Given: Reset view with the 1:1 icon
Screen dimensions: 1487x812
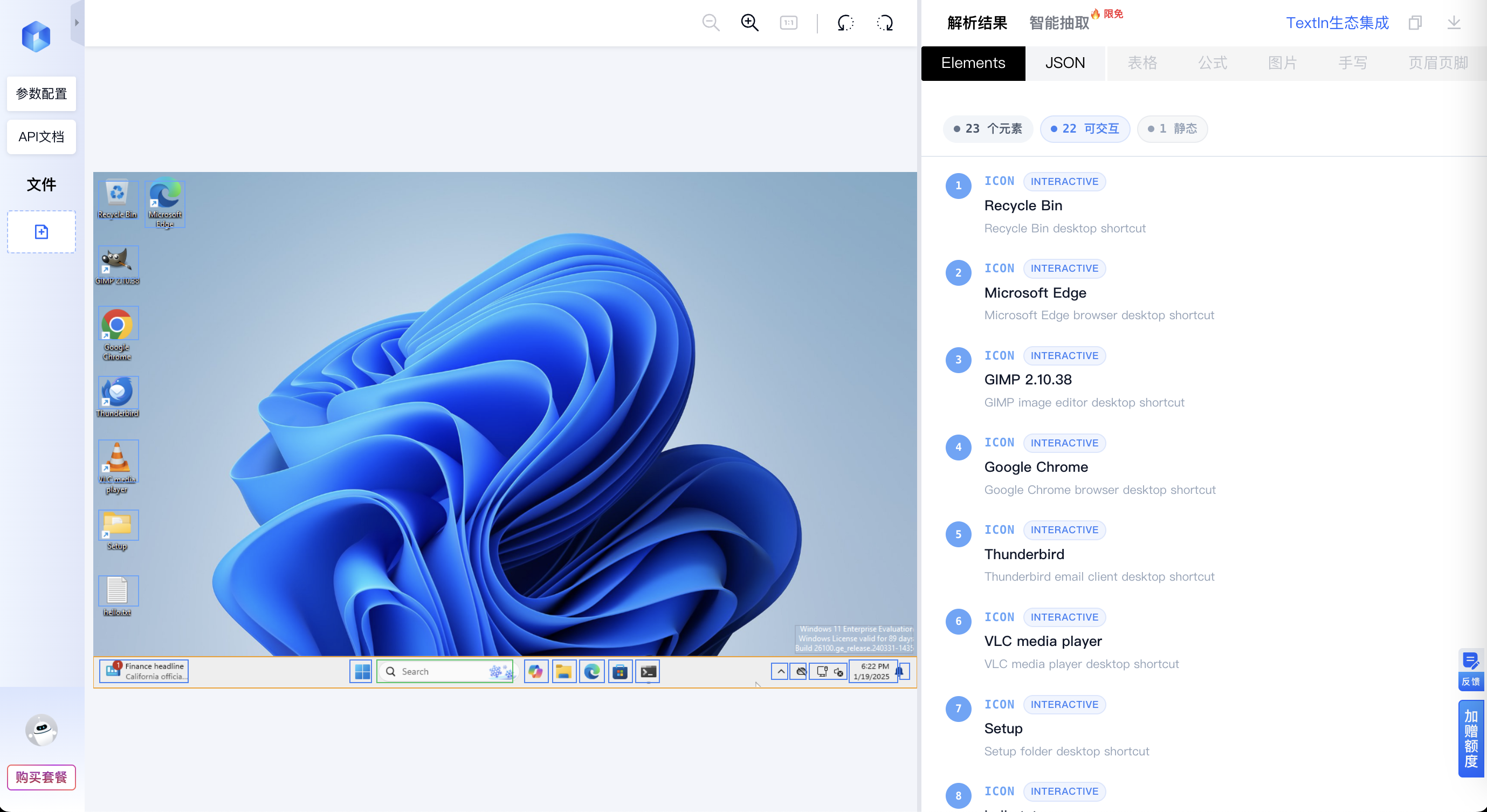Looking at the screenshot, I should (789, 23).
